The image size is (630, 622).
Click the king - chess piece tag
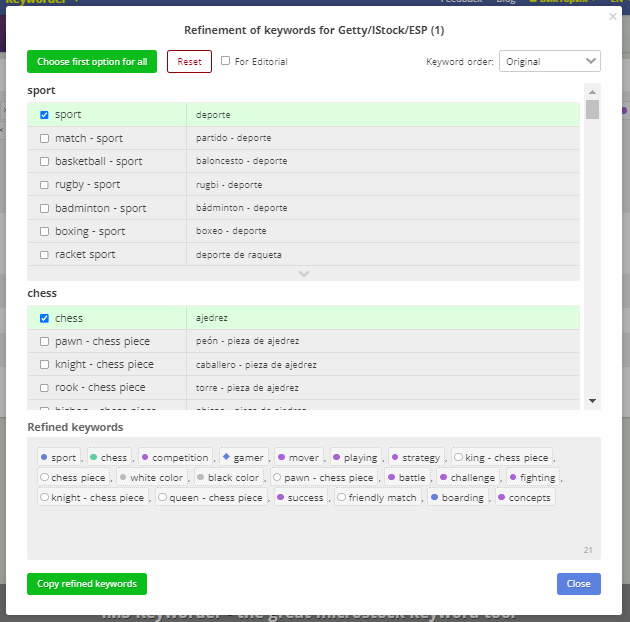502,457
